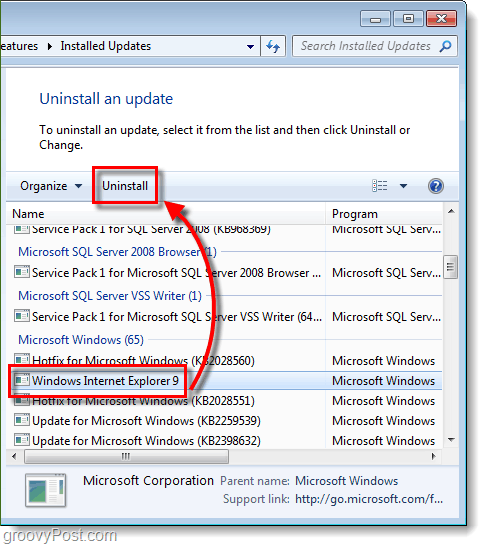Image resolution: width=487 pixels, height=546 pixels.
Task: Click vertical scrollbar down arrow
Action: pos(451,440)
